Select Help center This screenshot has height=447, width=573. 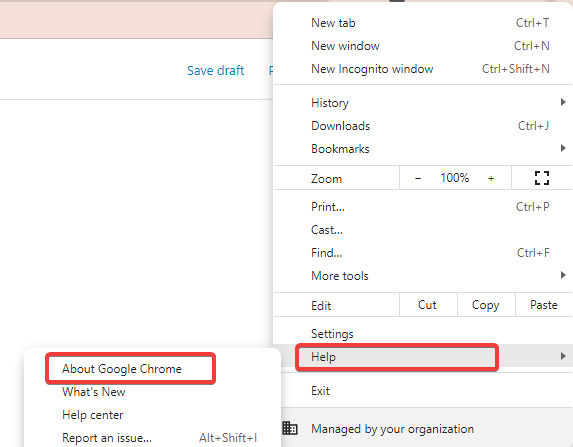(x=92, y=415)
